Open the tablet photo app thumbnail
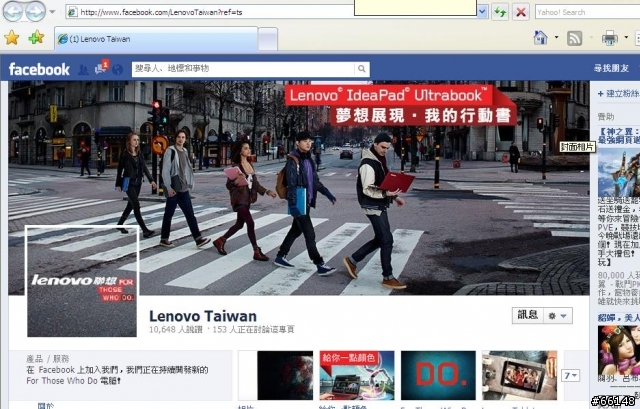Image resolution: width=640 pixels, height=409 pixels. pos(520,375)
